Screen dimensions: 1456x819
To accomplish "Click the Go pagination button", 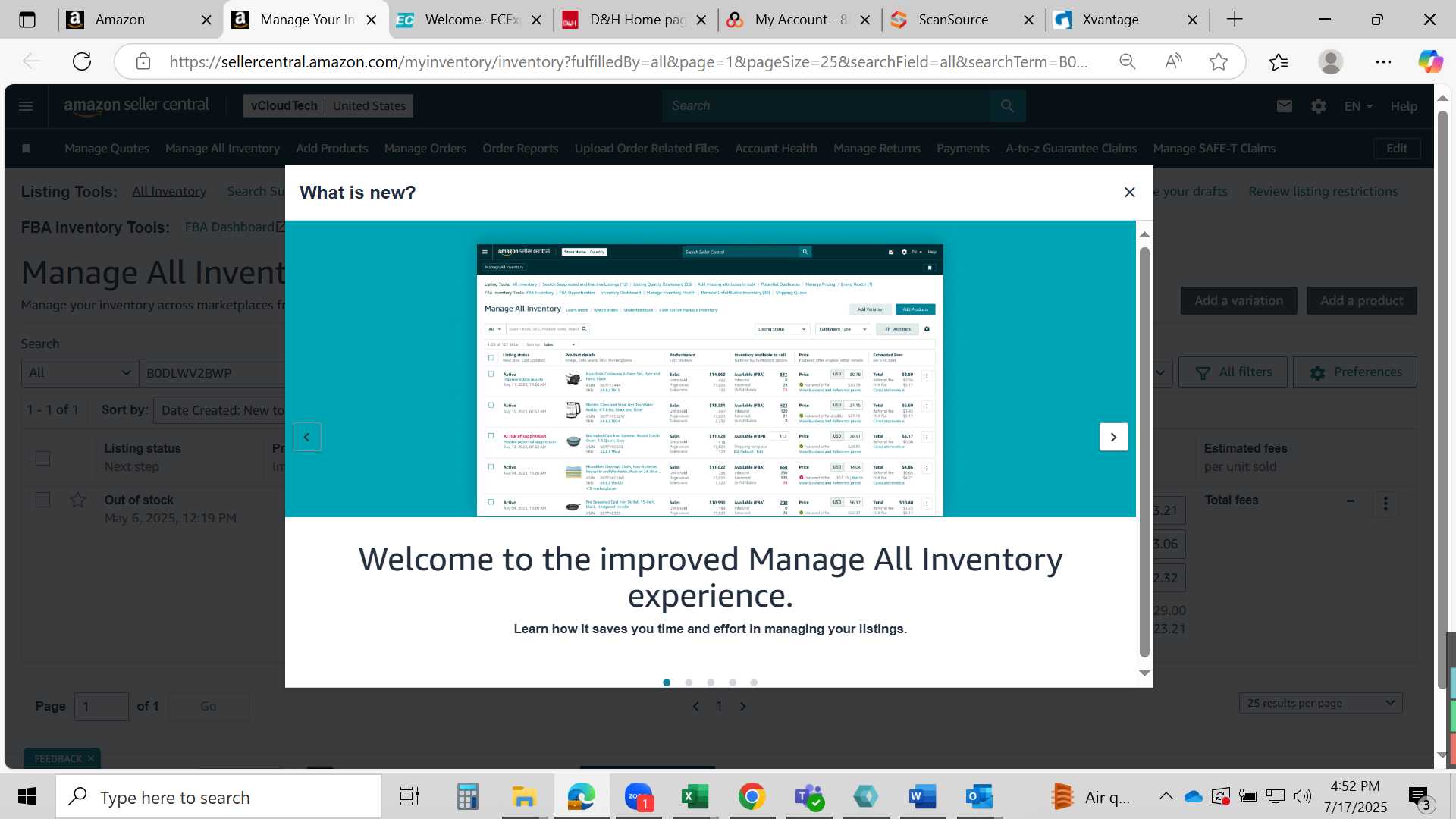I will pos(209,707).
